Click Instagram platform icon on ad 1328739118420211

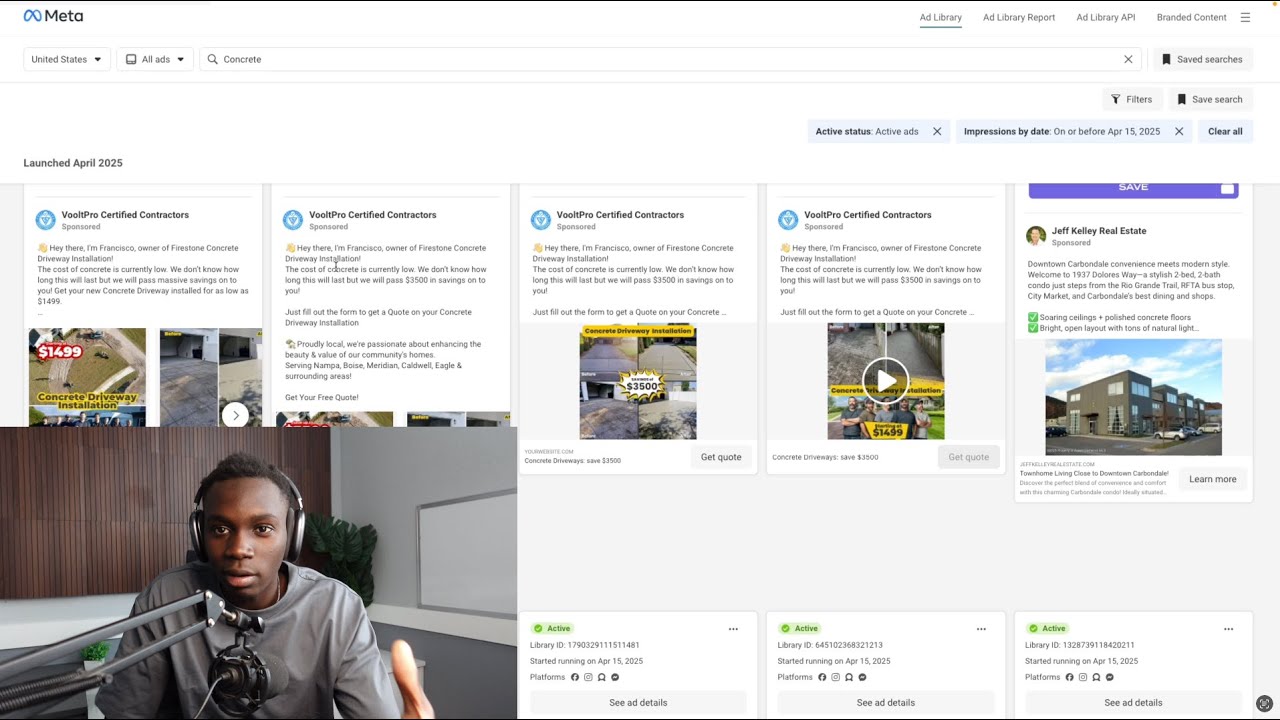[1083, 677]
